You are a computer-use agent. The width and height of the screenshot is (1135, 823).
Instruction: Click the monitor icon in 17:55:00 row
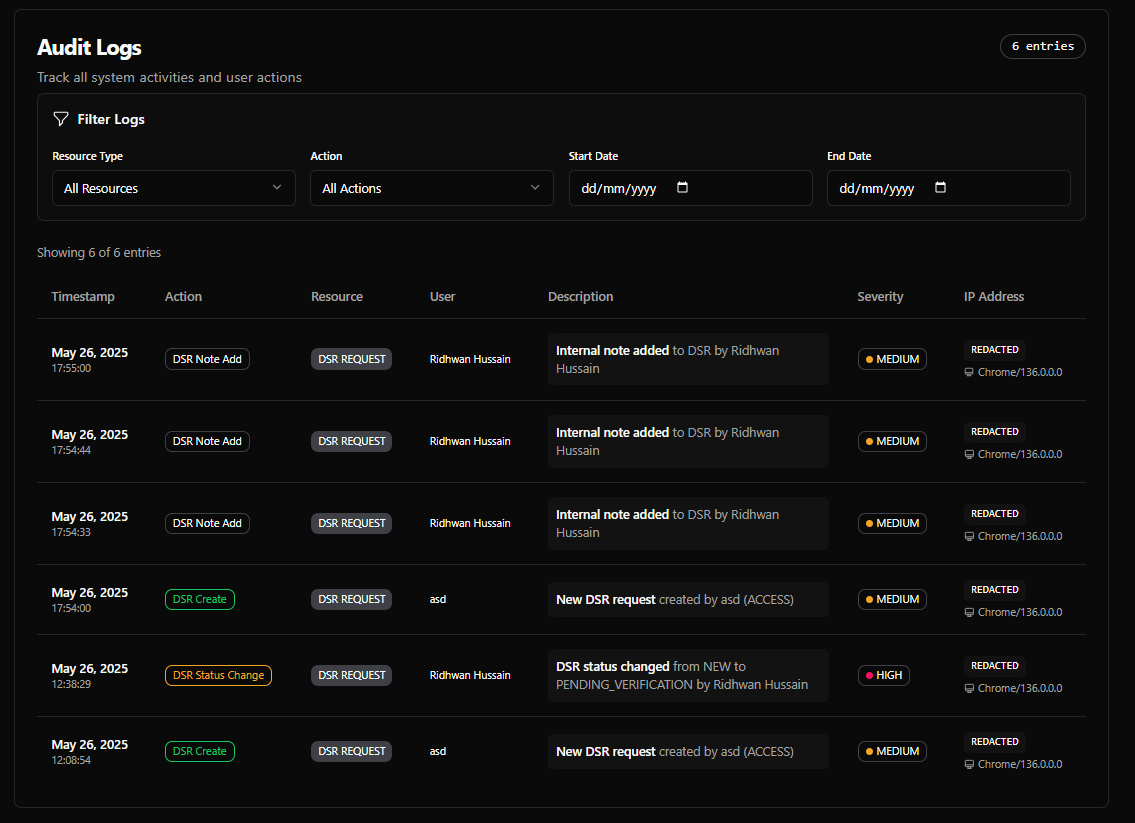(969, 372)
